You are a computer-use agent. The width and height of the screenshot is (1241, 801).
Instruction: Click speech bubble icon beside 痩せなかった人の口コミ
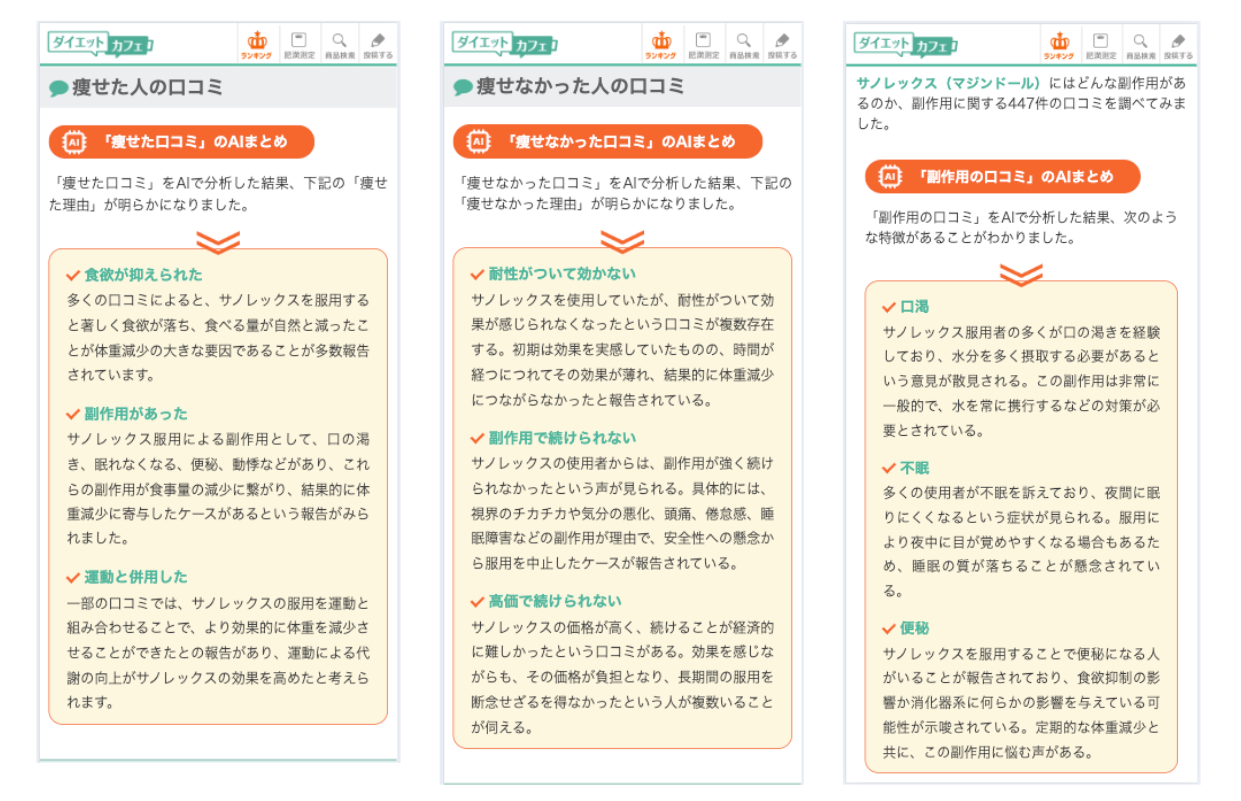click(x=462, y=88)
